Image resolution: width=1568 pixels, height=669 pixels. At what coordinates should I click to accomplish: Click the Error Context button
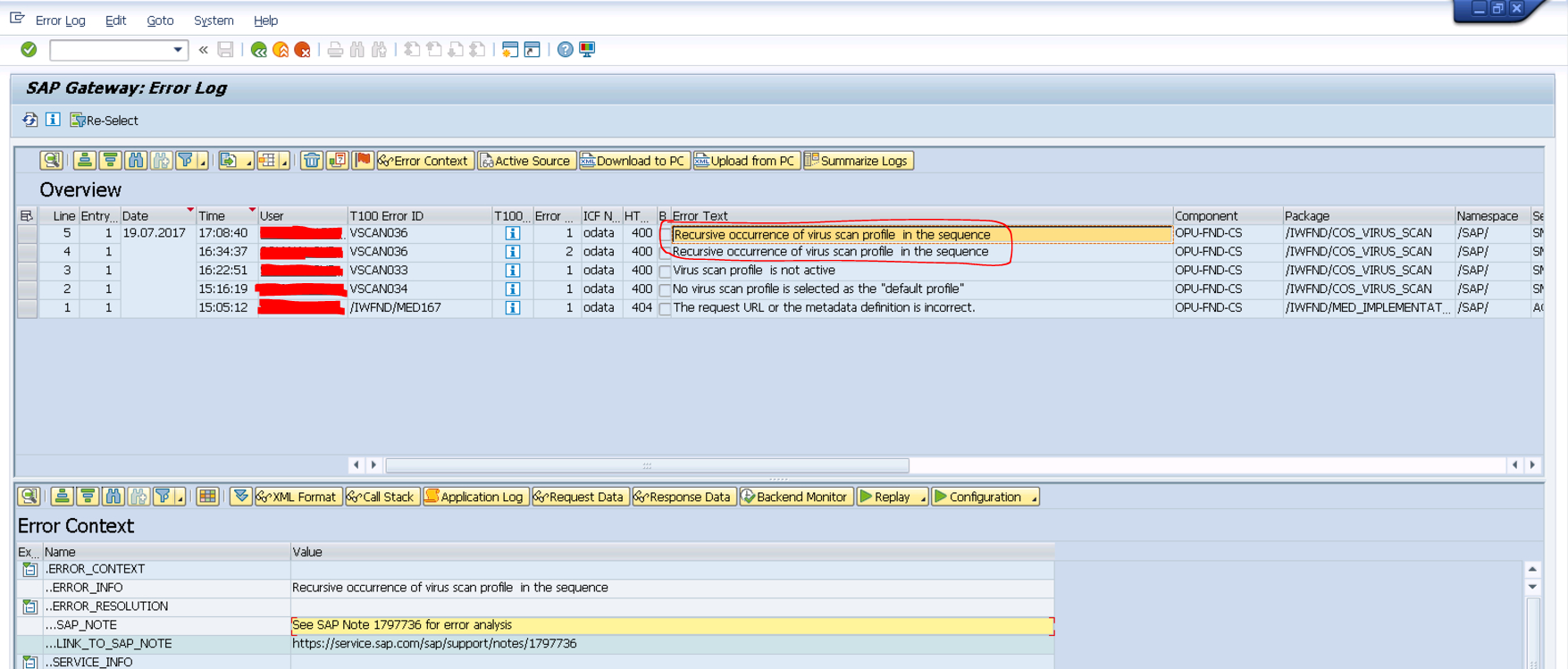point(425,161)
